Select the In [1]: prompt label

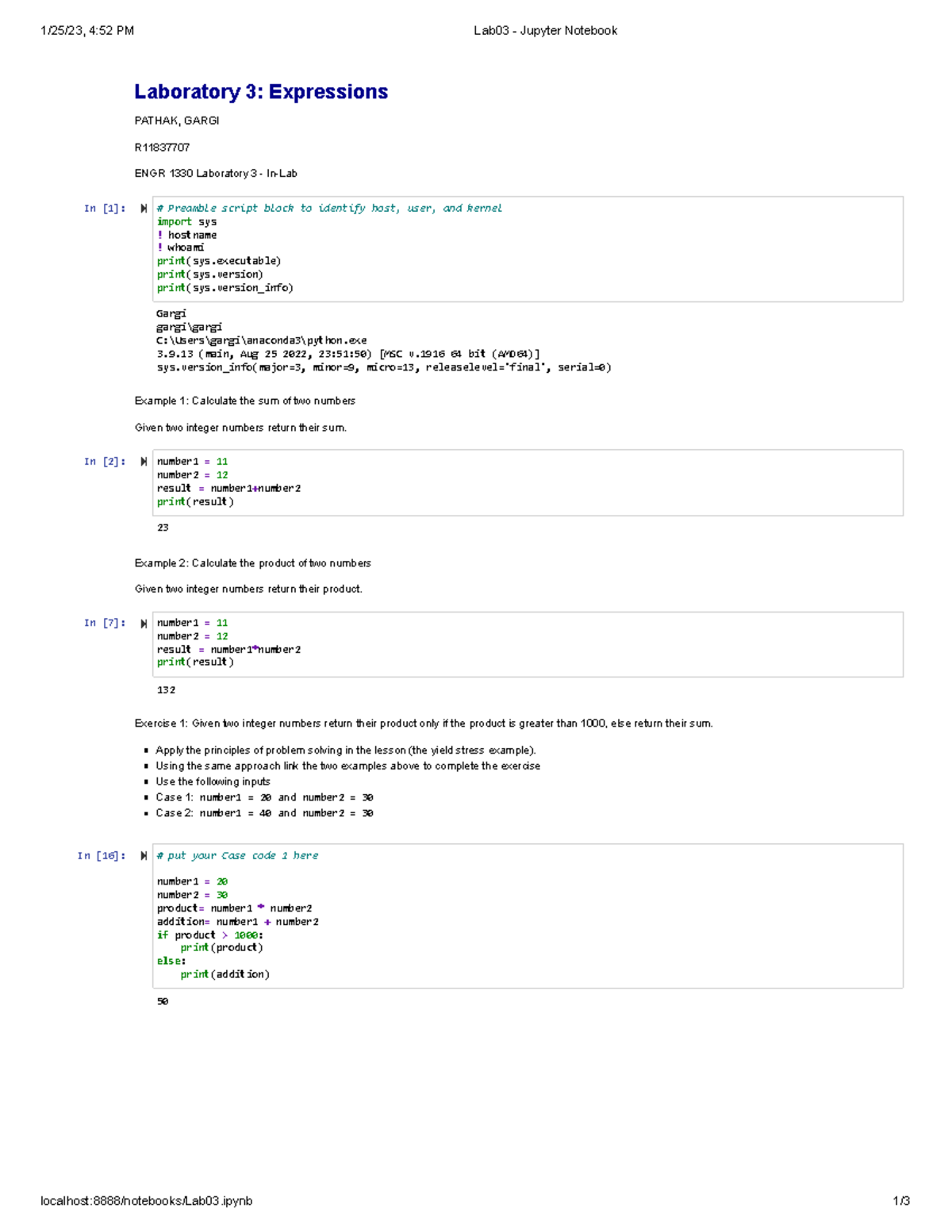click(x=105, y=208)
